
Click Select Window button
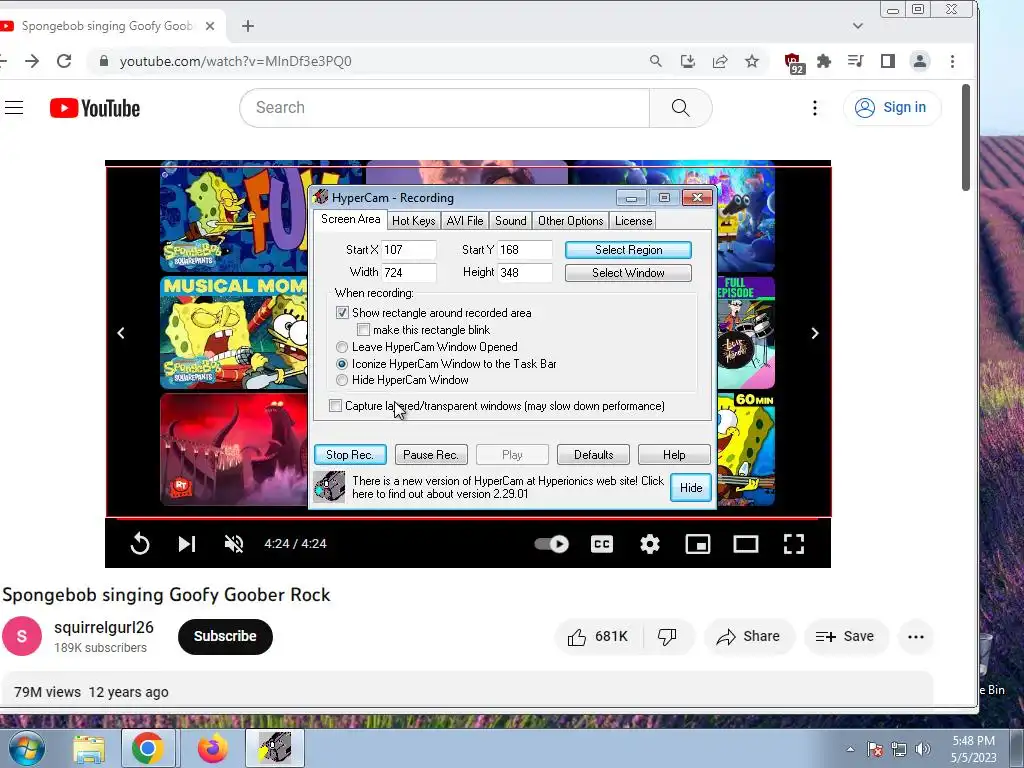click(x=628, y=273)
